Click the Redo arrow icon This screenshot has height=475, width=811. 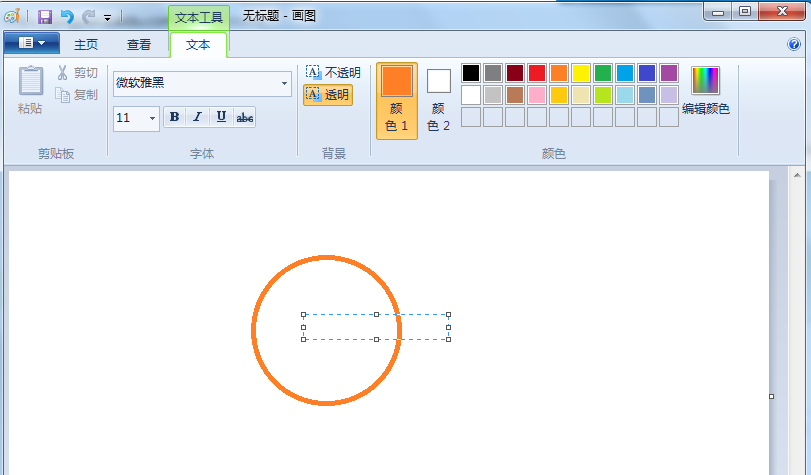(x=89, y=17)
